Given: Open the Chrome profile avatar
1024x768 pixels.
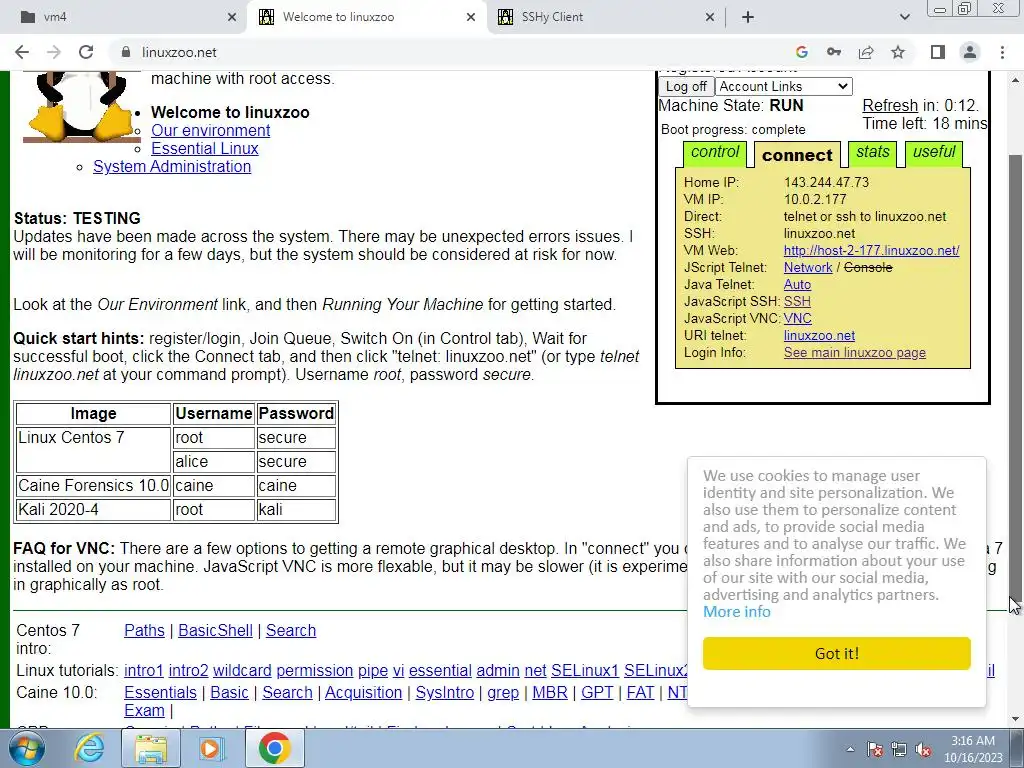Looking at the screenshot, I should [x=970, y=52].
